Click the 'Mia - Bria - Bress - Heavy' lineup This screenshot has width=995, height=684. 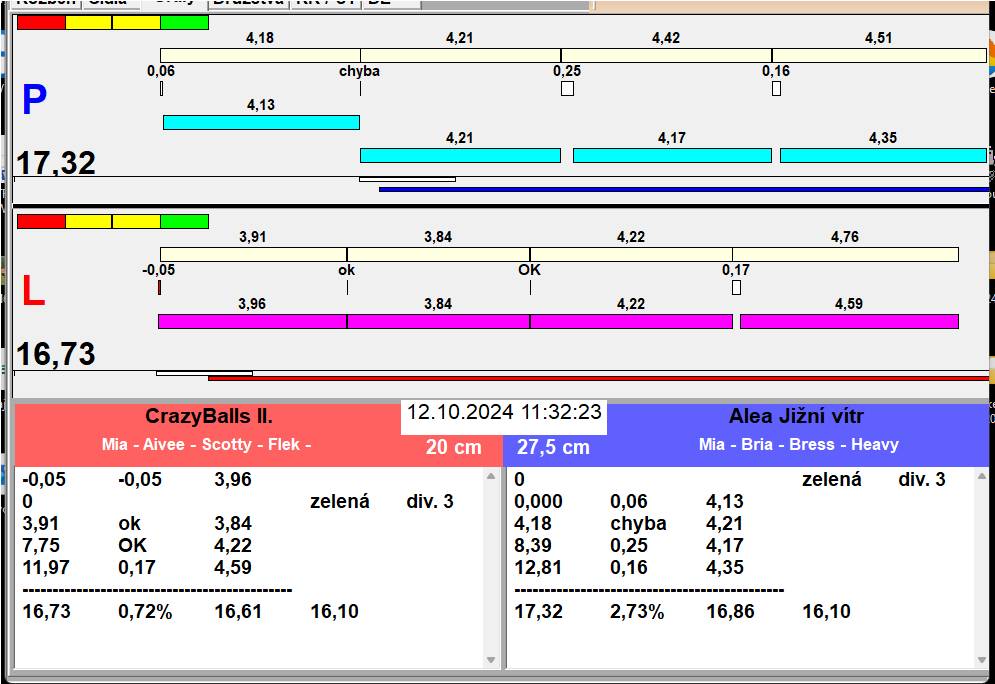(799, 444)
